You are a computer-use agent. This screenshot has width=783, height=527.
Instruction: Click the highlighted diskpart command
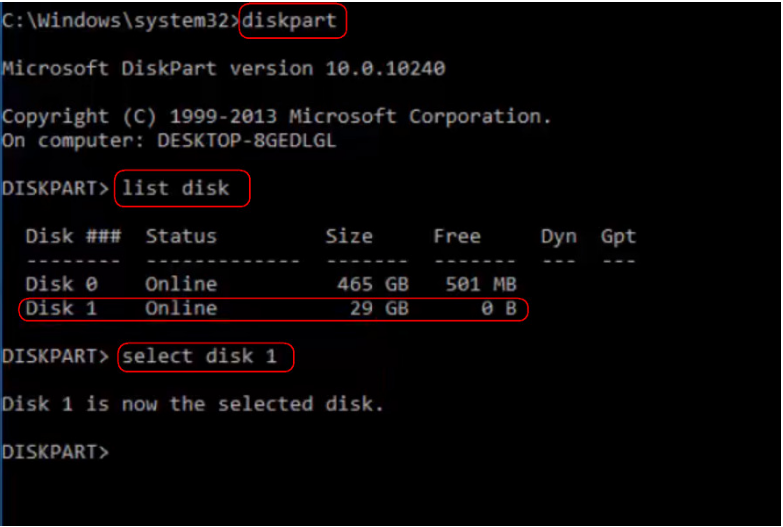point(290,20)
